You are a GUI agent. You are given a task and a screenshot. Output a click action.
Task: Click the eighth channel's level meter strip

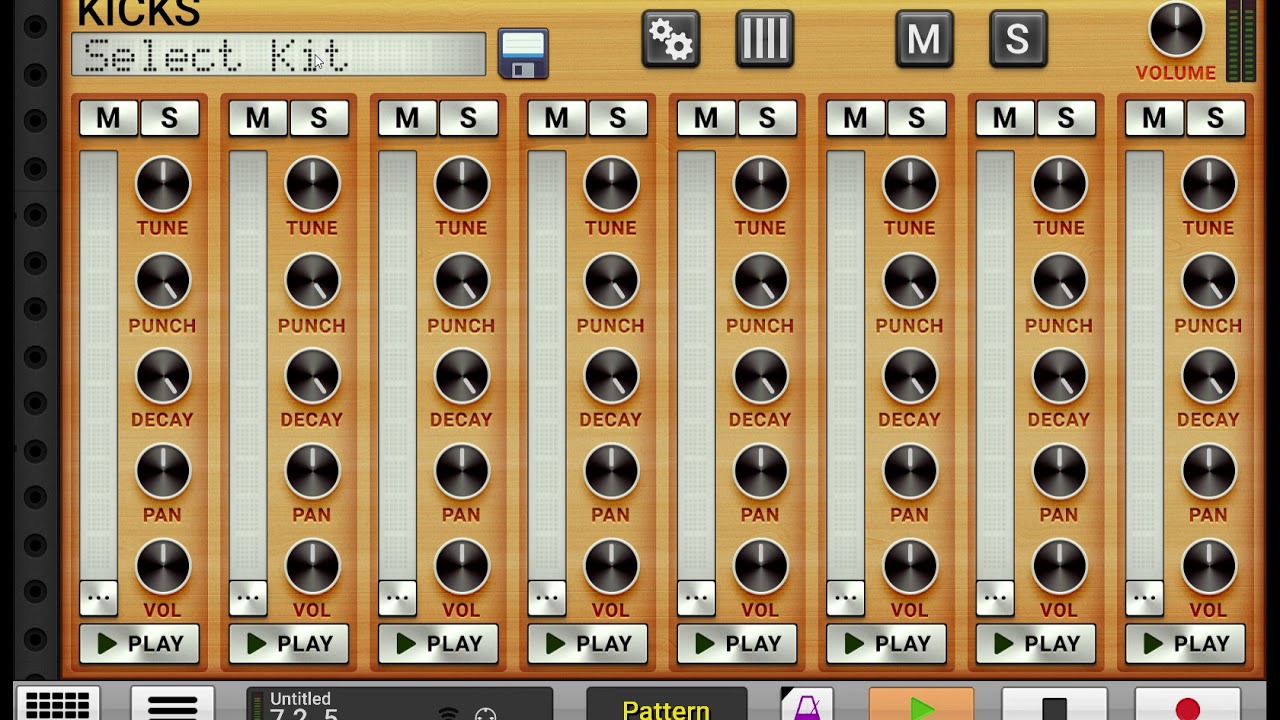click(1144, 365)
